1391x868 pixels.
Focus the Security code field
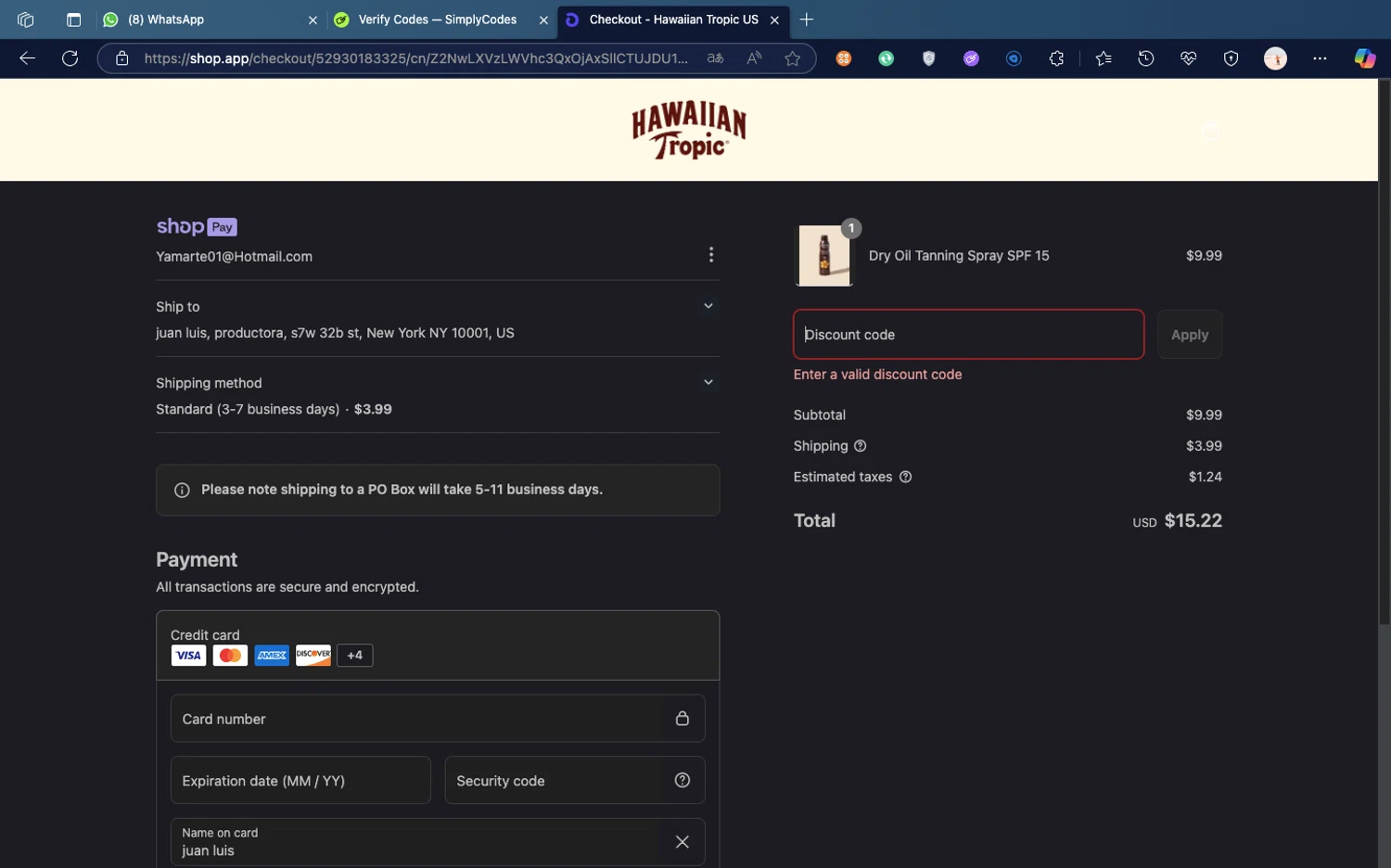point(575,780)
